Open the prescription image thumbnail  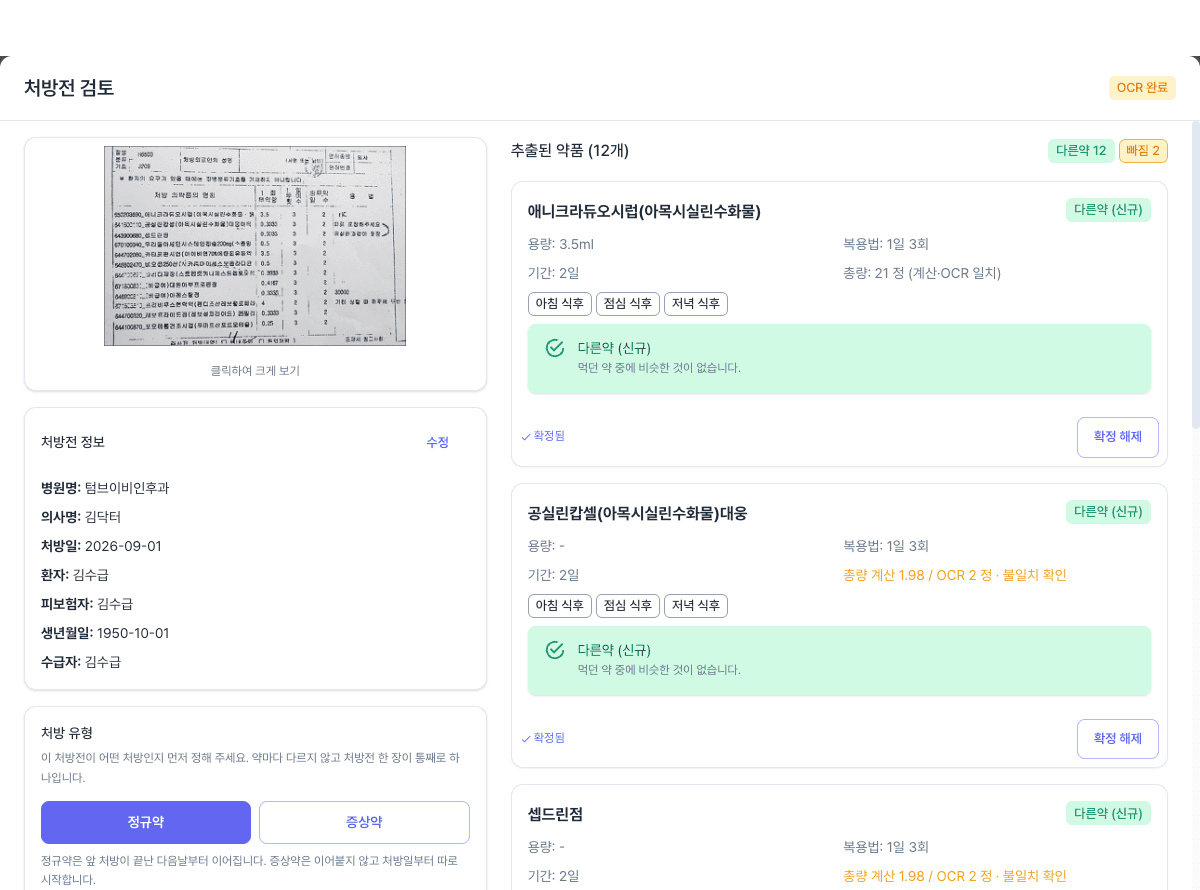tap(255, 246)
